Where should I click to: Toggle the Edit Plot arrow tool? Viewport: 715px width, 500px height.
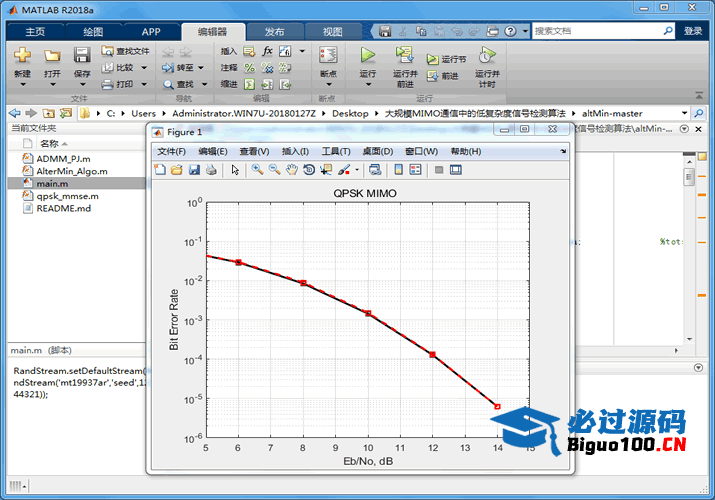point(235,170)
